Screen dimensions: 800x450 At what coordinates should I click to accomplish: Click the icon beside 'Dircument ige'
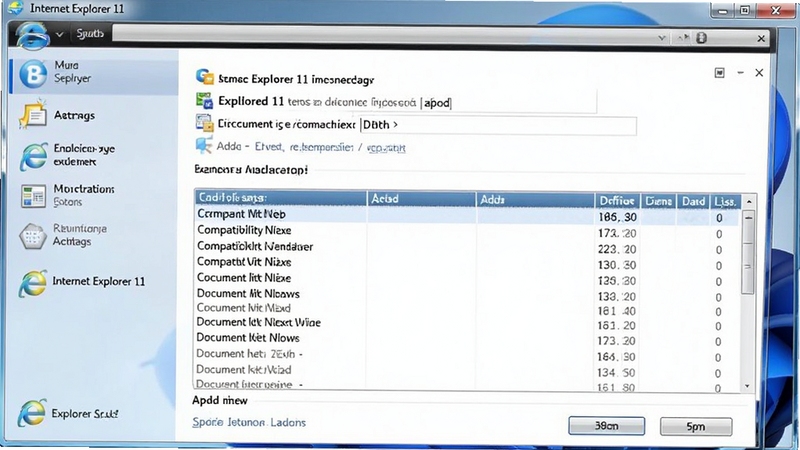tap(205, 123)
